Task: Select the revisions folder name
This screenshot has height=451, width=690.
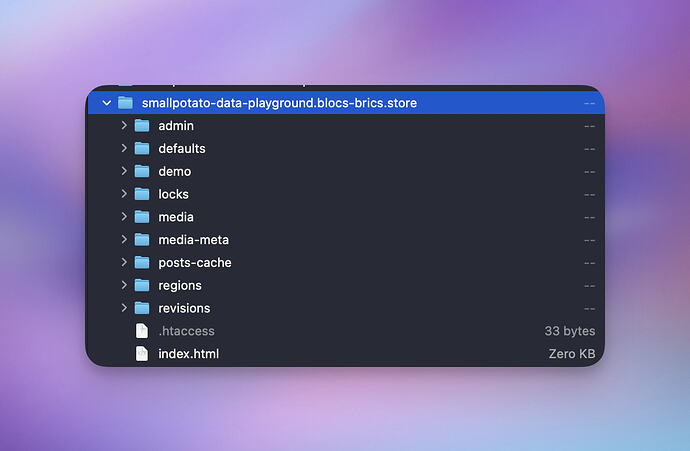Action: (184, 308)
